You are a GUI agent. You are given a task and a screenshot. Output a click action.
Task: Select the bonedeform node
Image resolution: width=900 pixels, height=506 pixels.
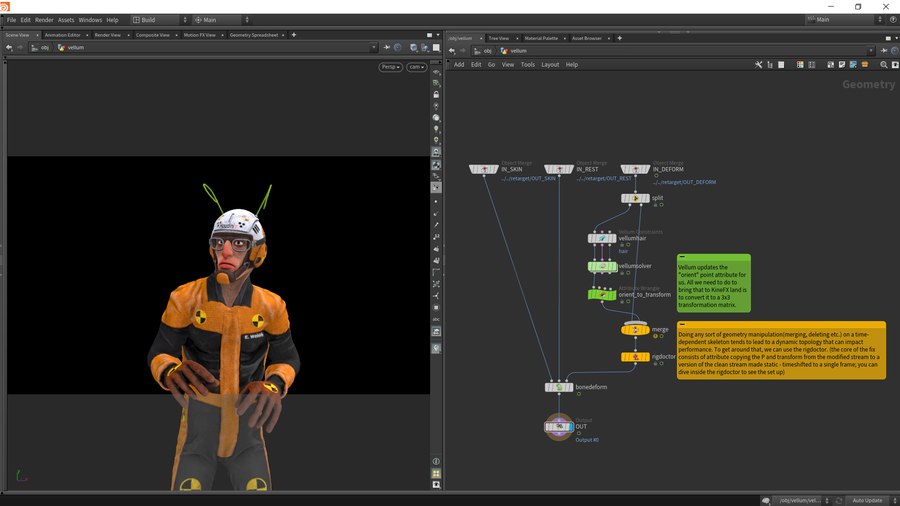[x=558, y=387]
